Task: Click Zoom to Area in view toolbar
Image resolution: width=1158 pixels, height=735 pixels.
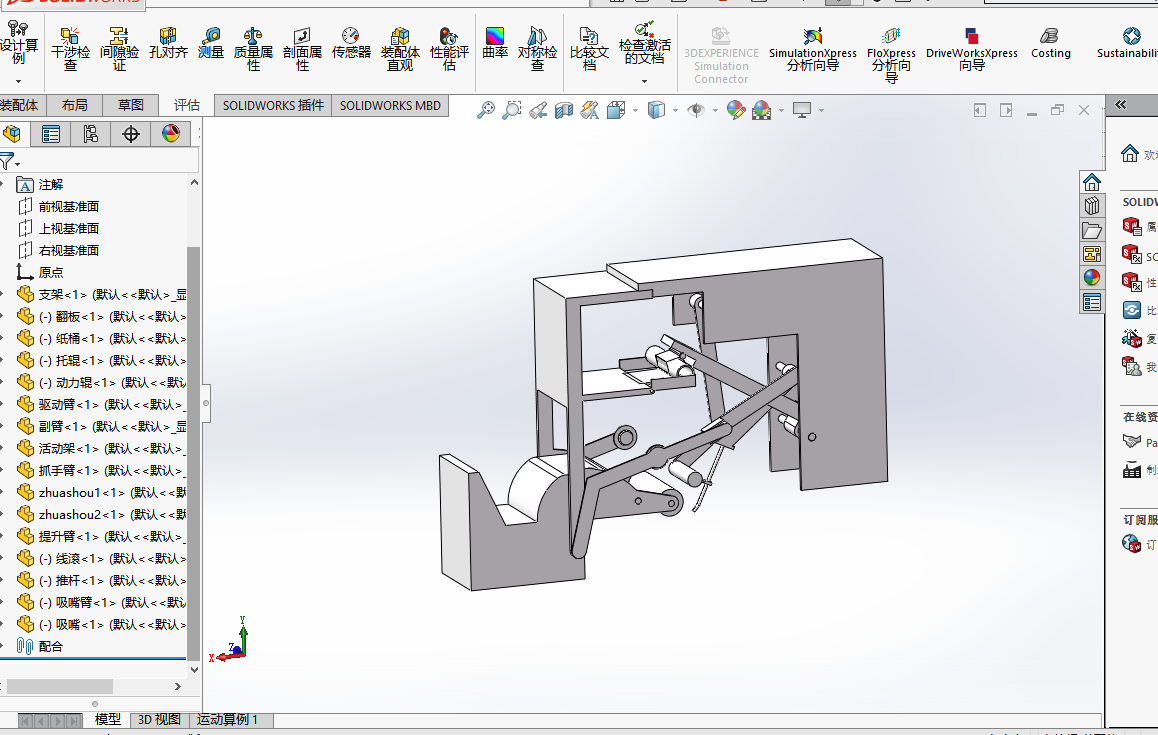Action: tap(511, 110)
